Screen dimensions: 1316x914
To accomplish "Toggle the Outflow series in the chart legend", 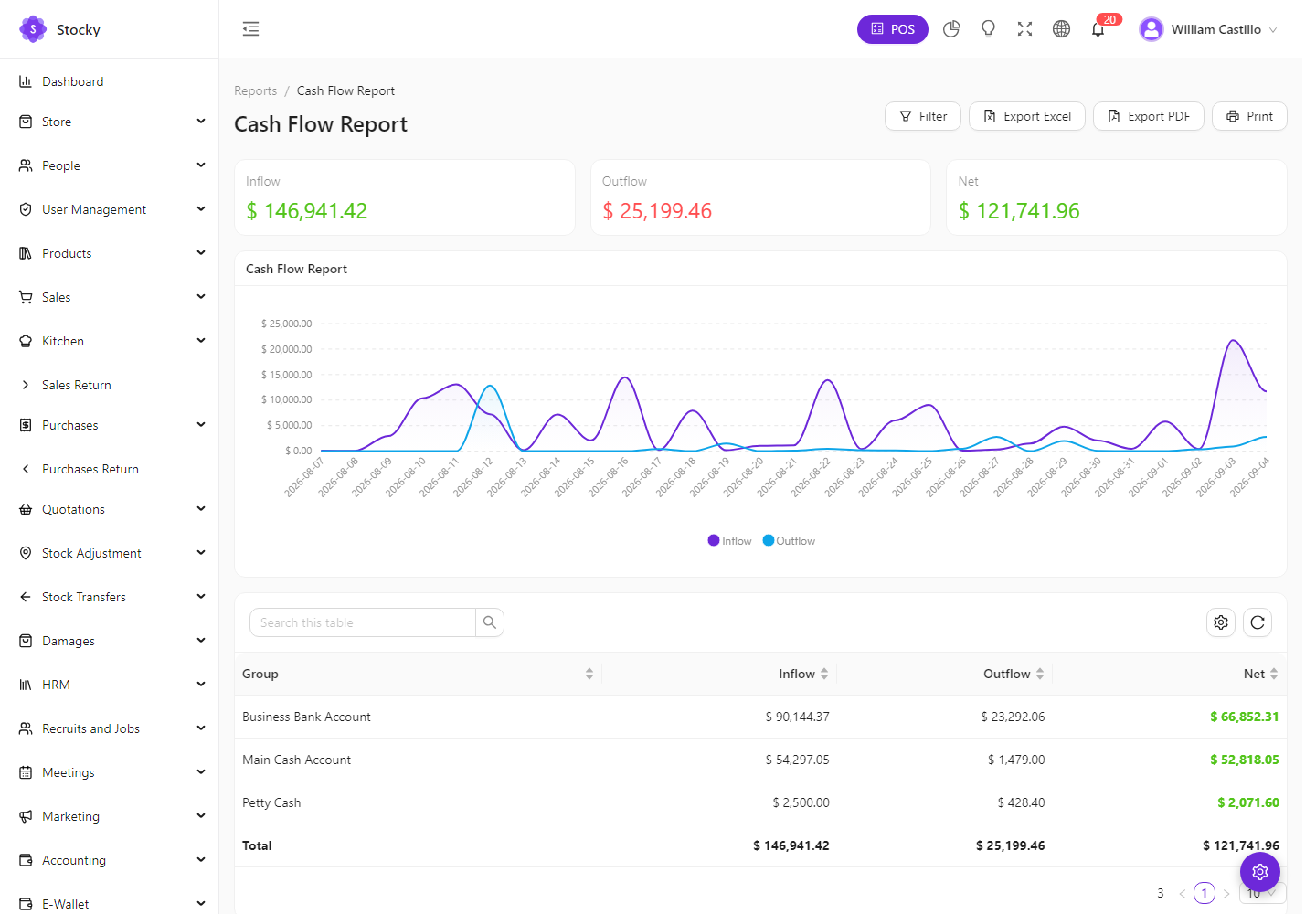I will coord(789,541).
